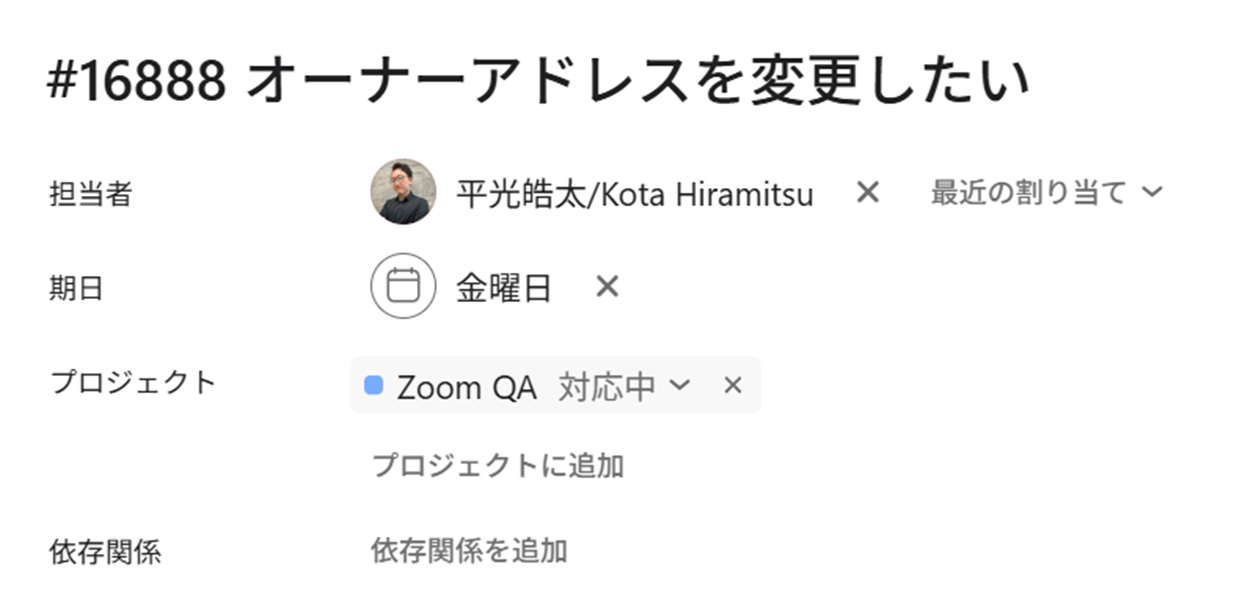
Task: Click the 担当者 field label
Action: [x=91, y=193]
